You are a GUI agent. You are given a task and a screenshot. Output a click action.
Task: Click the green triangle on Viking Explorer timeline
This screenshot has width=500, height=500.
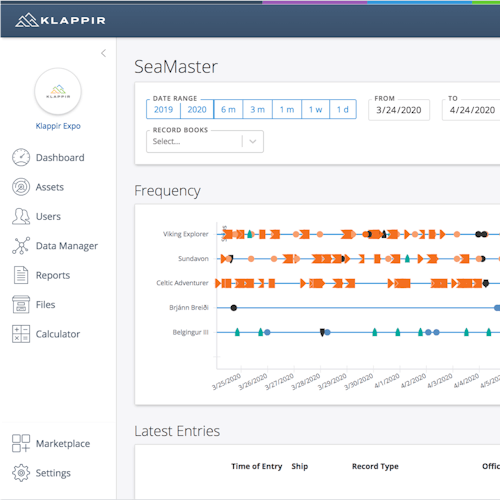[x=250, y=234]
